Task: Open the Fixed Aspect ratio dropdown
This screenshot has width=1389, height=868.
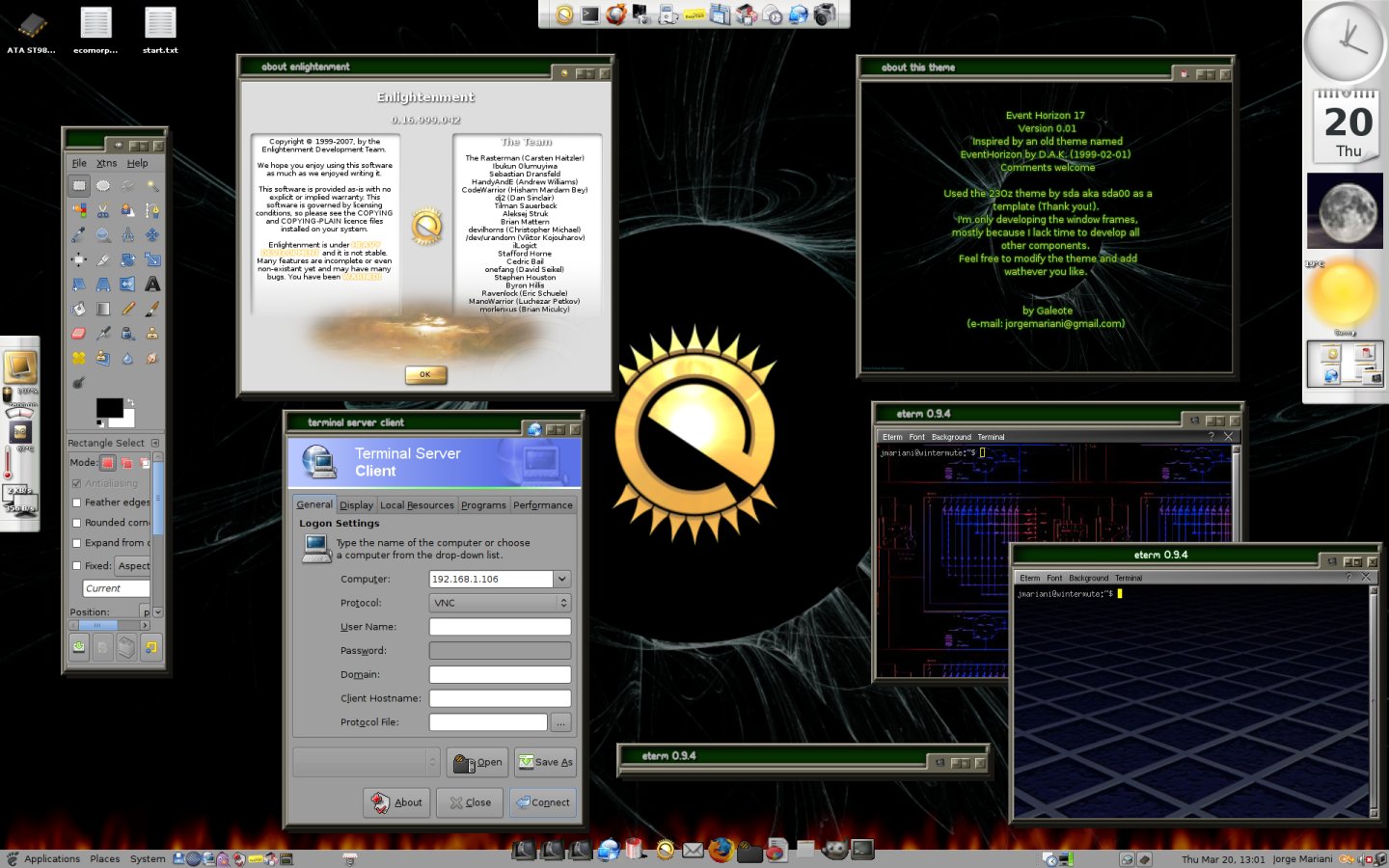Action: click(x=133, y=566)
